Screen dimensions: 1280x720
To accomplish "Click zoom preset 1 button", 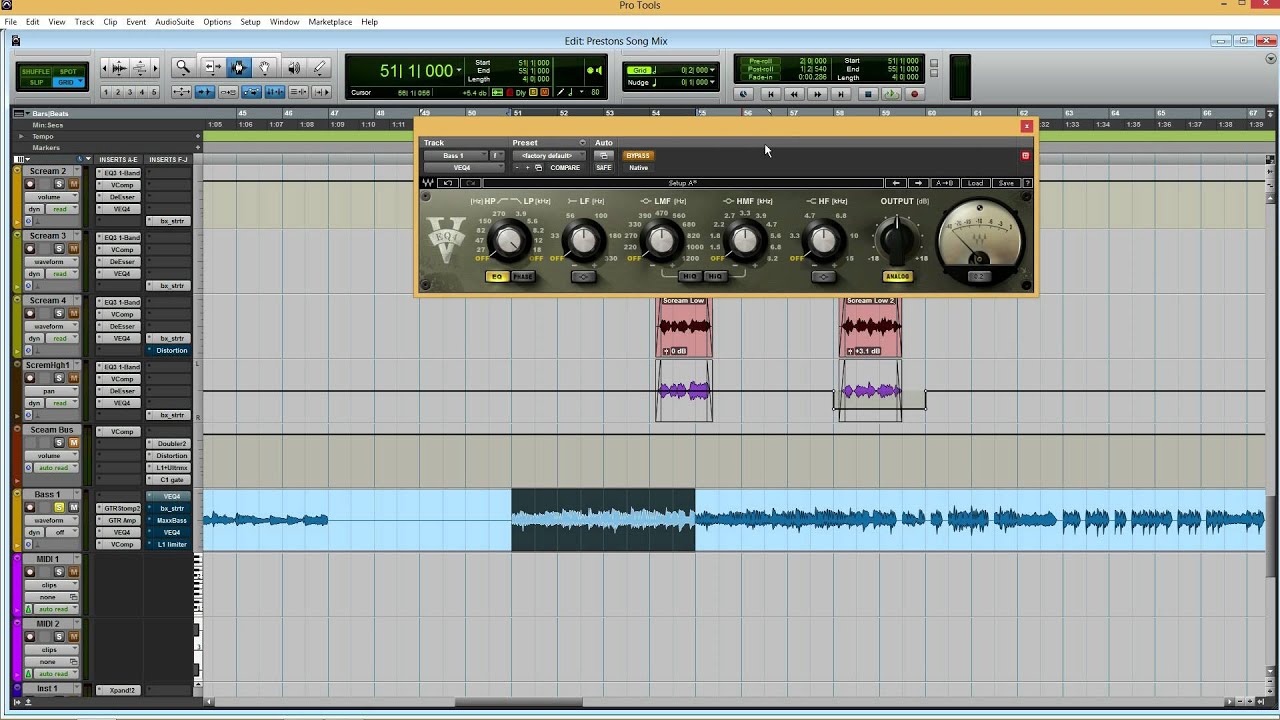I will point(106,92).
